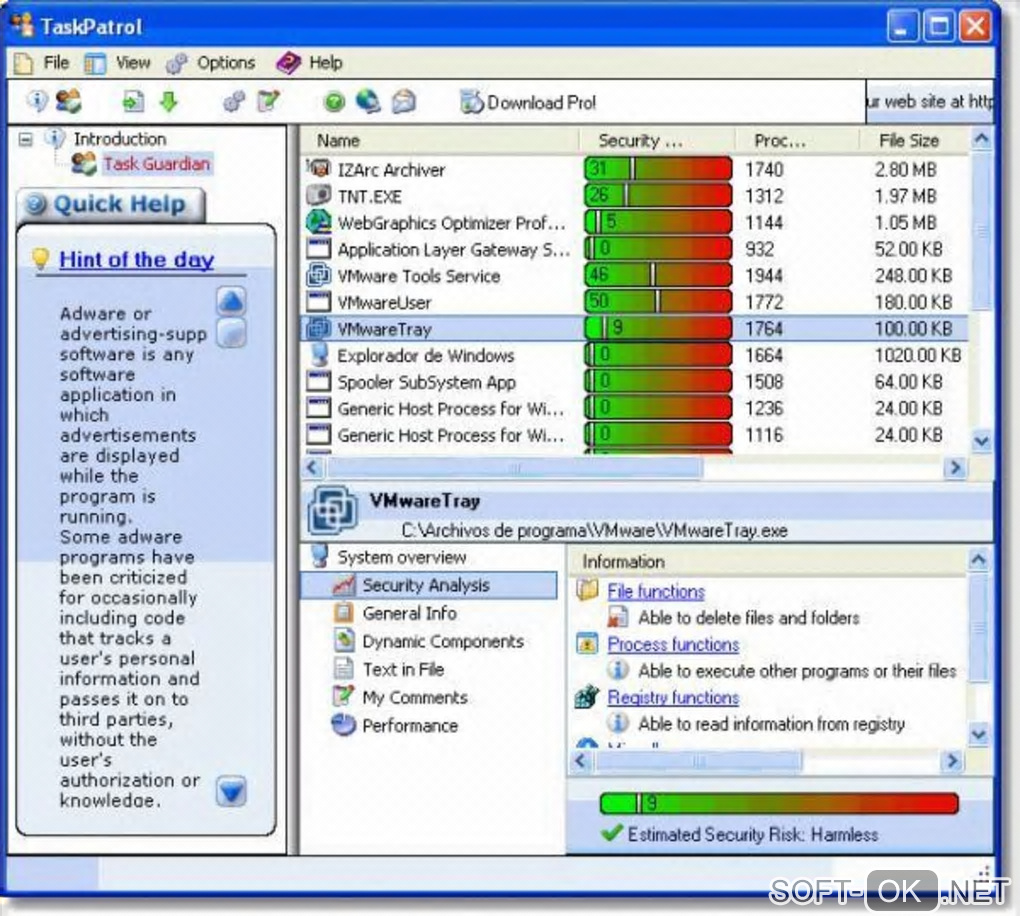Click the globe toolbar icon
Image resolution: width=1020 pixels, height=916 pixels.
(x=369, y=101)
